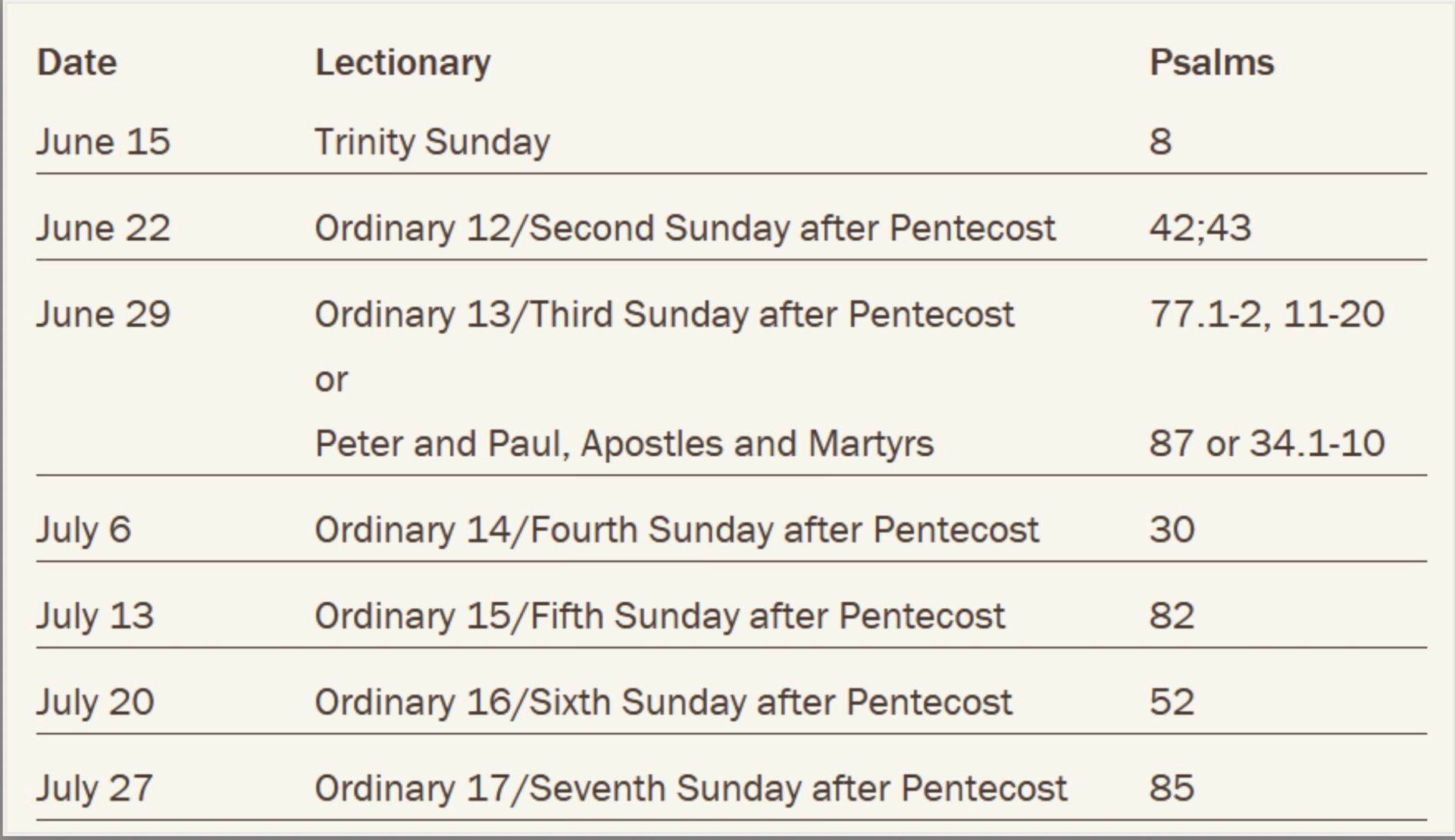Click Ordinary 15/Fifth Sunday after Pentecost
The image size is (1455, 840).
(659, 616)
